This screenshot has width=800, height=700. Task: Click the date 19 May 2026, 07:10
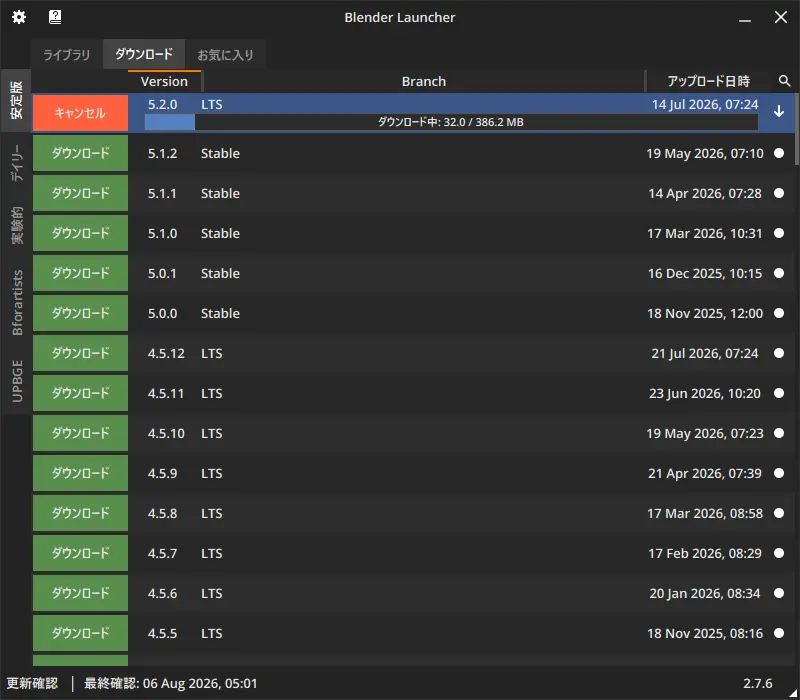point(705,153)
